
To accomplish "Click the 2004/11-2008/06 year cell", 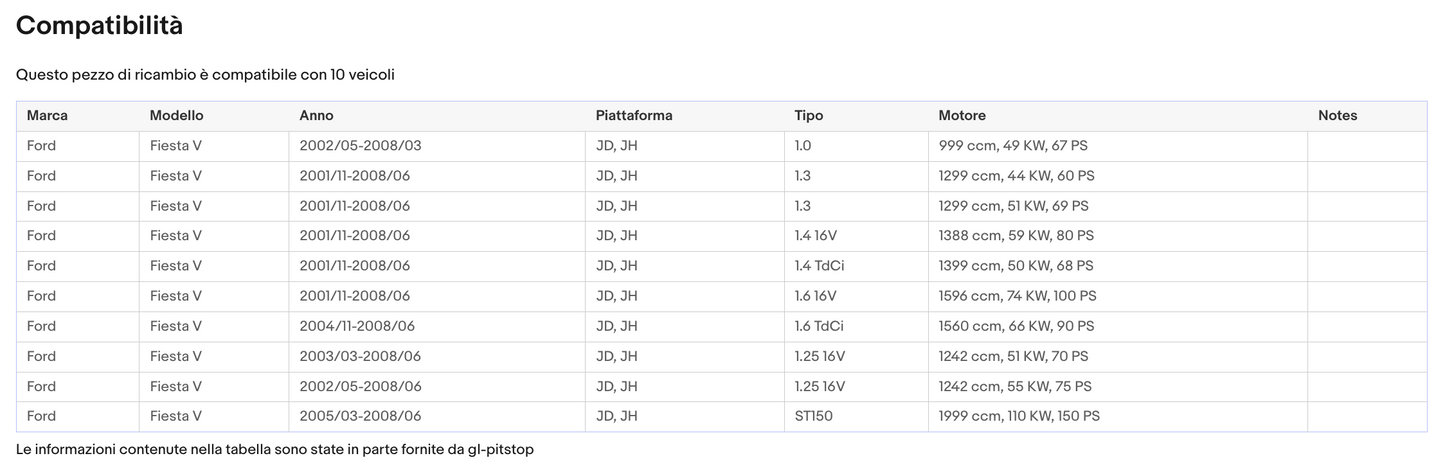I will pyautogui.click(x=357, y=326).
